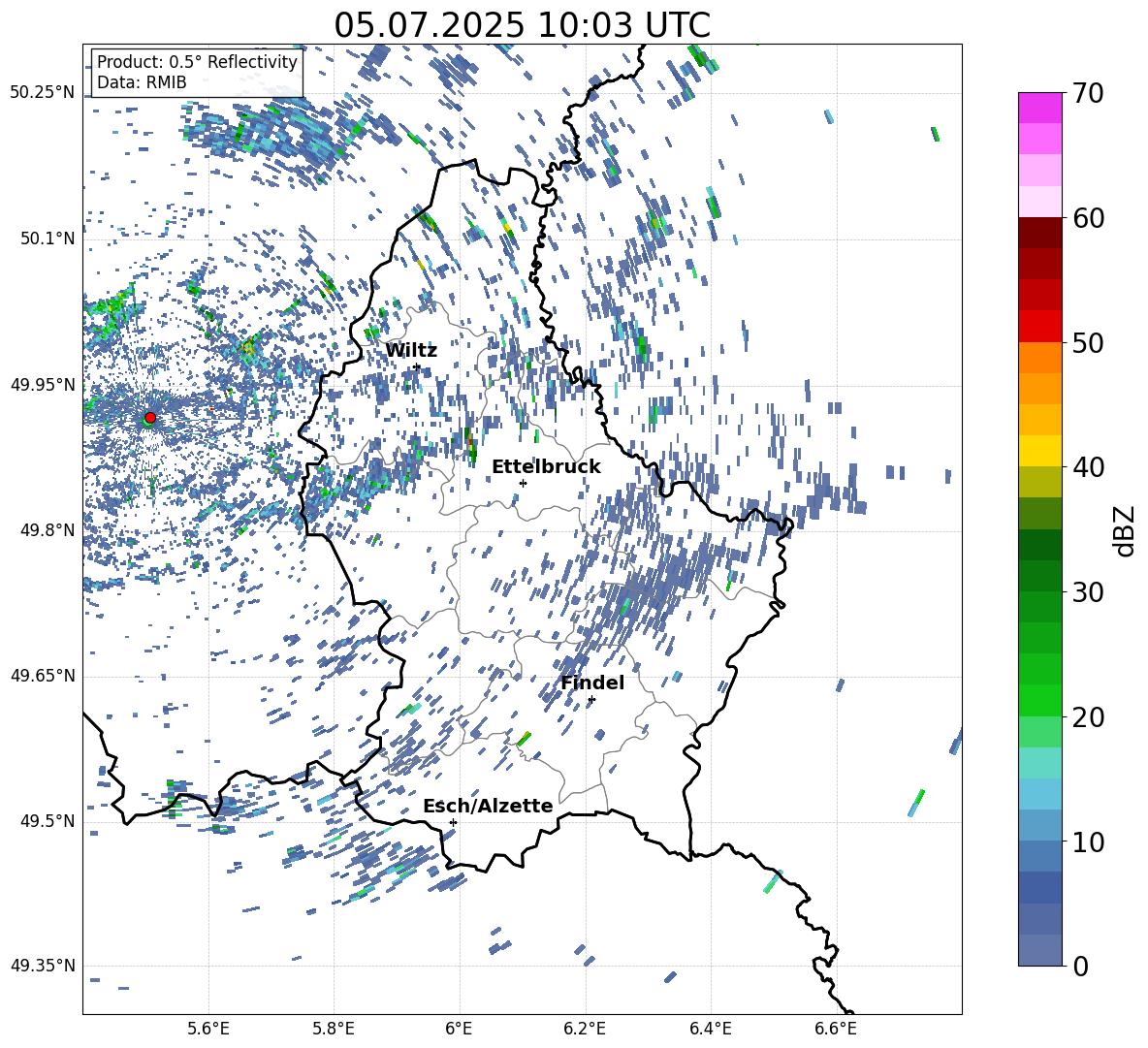Click the 49.65°N latitude tick label

tap(43, 675)
